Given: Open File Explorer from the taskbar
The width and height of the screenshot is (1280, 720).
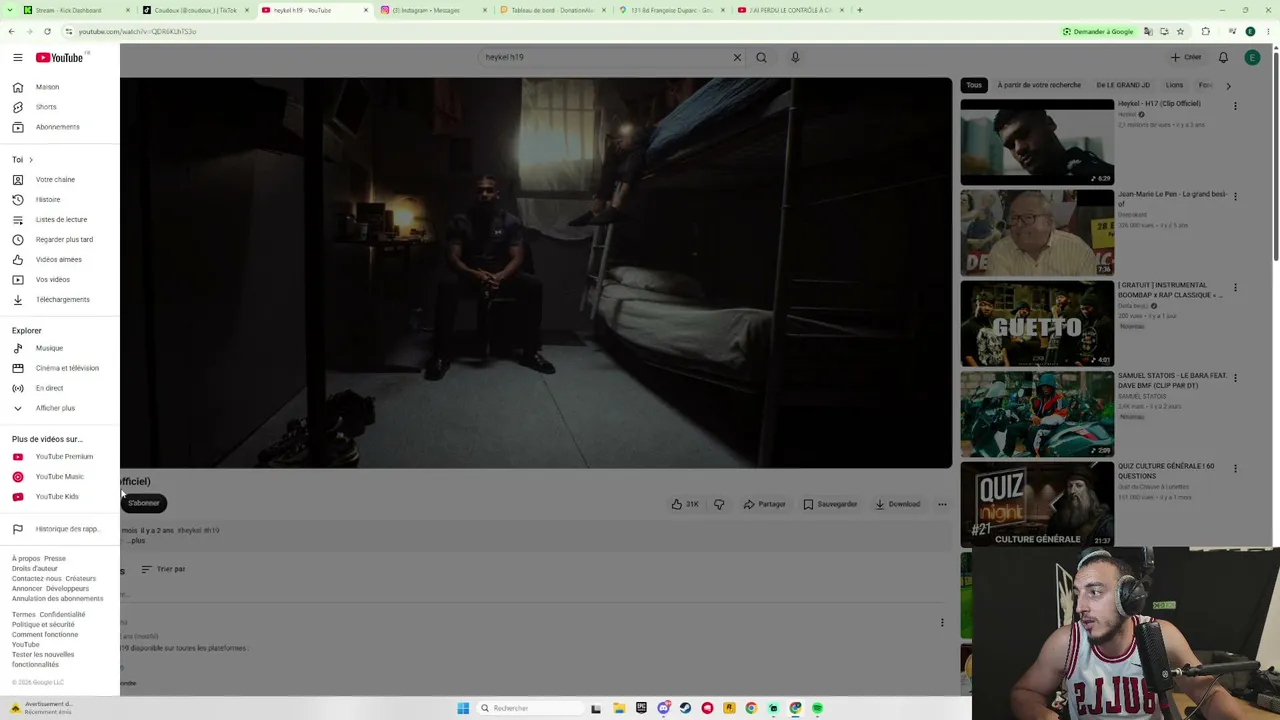Looking at the screenshot, I should (x=619, y=708).
